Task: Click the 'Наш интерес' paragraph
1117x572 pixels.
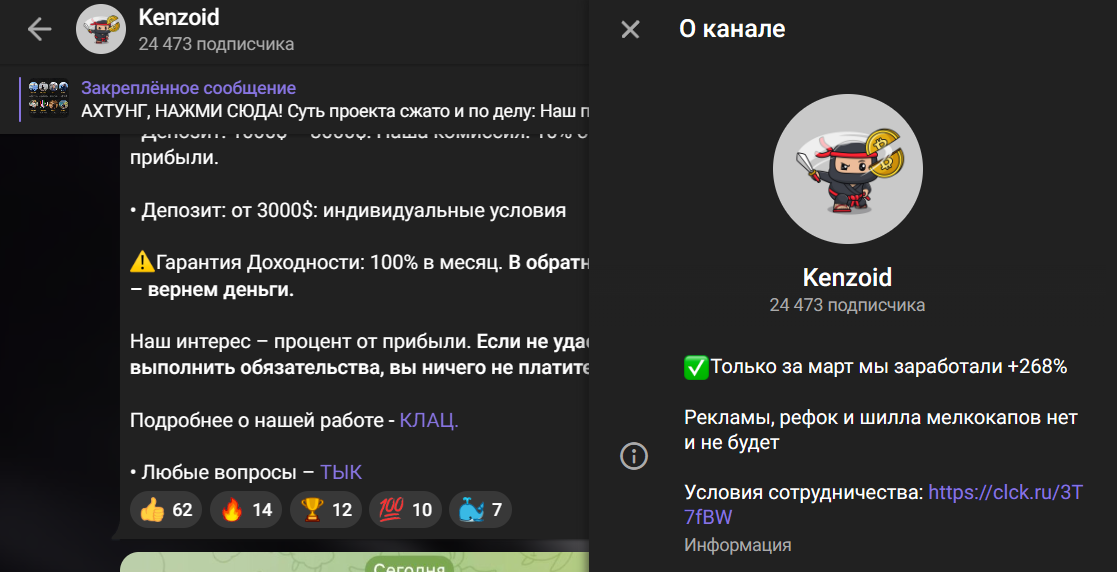Action: pyautogui.click(x=360, y=354)
